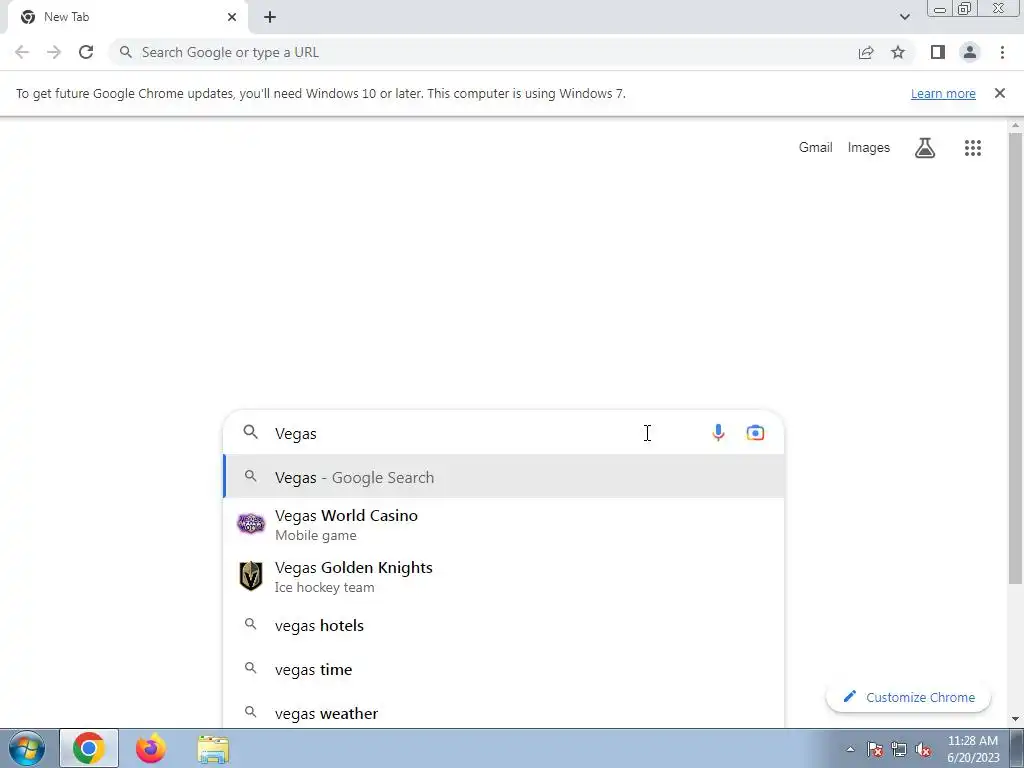Go to Gmail
The height and width of the screenshot is (768, 1024).
(816, 148)
